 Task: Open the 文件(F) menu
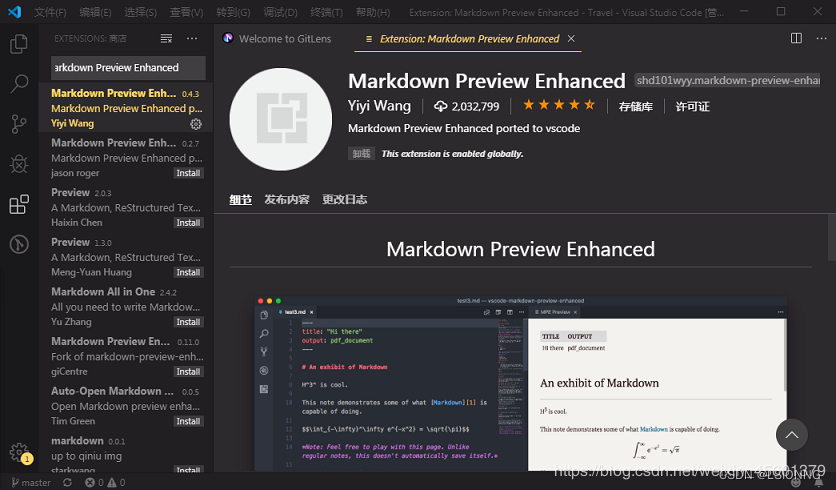(x=50, y=12)
